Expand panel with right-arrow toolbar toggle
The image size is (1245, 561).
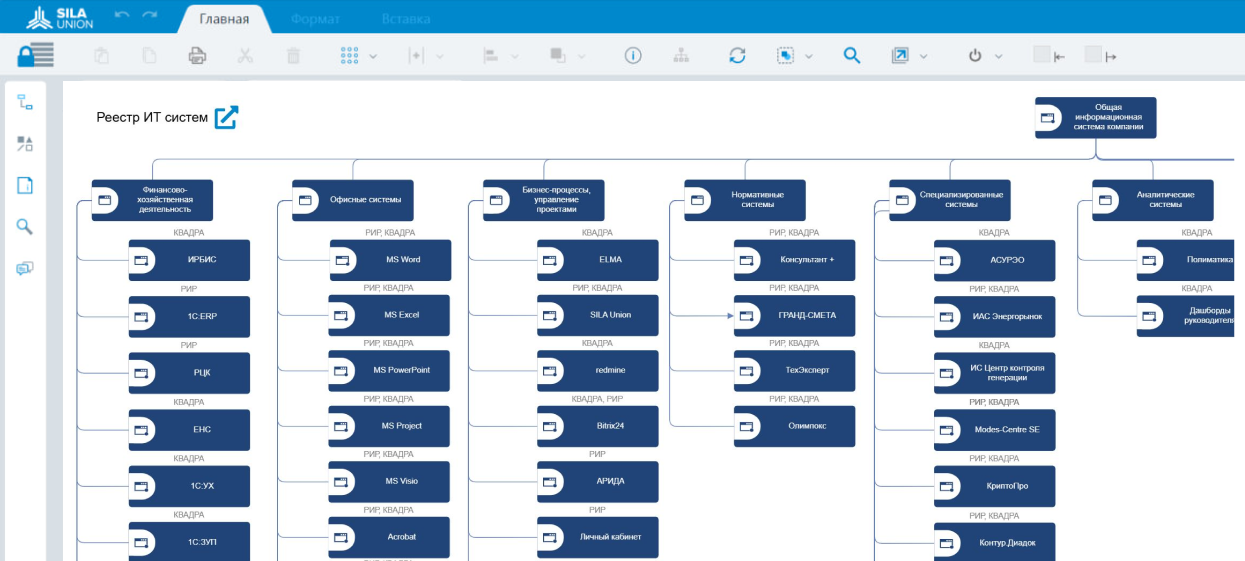tap(1101, 56)
